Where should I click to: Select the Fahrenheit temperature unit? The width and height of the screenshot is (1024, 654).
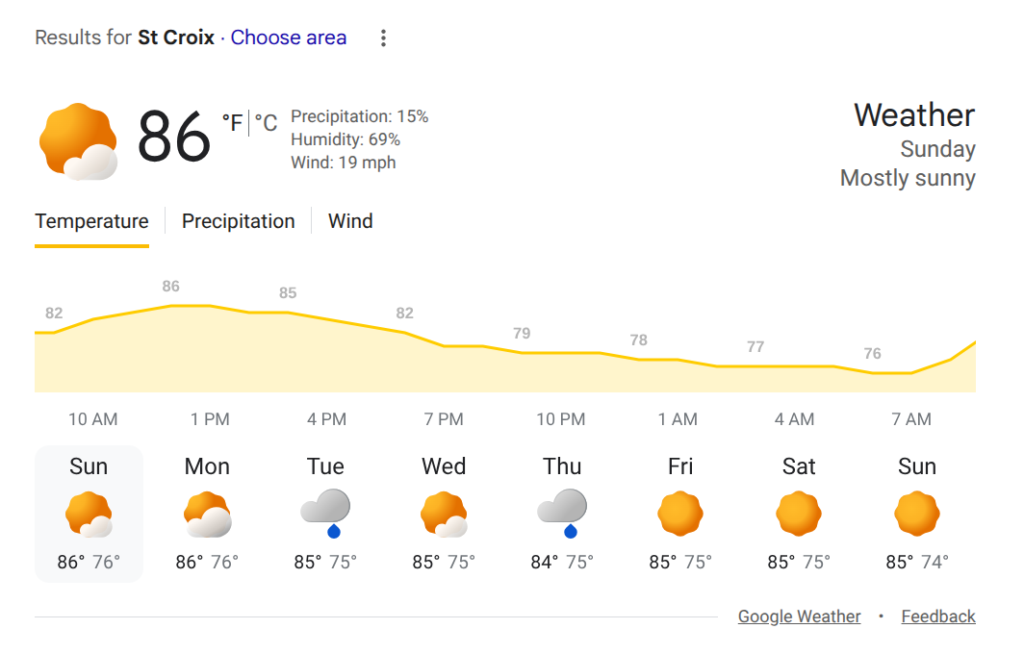tap(232, 123)
